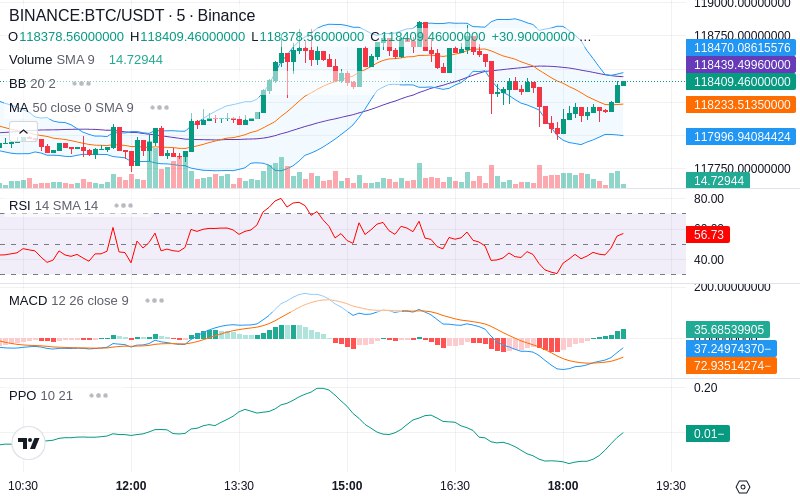
Task: Click the purple 118439.49 price label
Action: tap(741, 64)
